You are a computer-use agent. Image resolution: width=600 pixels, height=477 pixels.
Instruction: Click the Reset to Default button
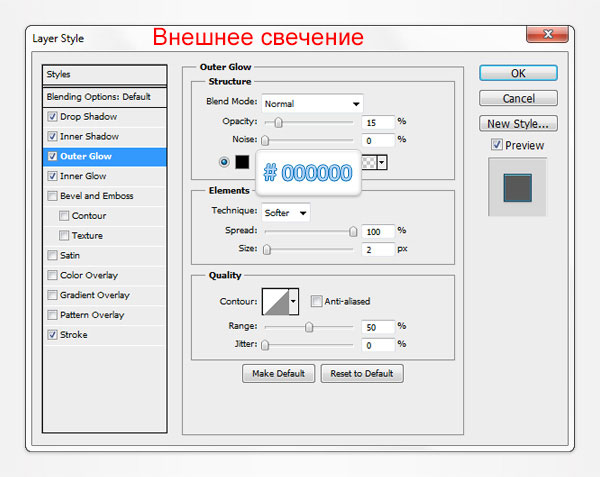pyautogui.click(x=362, y=373)
